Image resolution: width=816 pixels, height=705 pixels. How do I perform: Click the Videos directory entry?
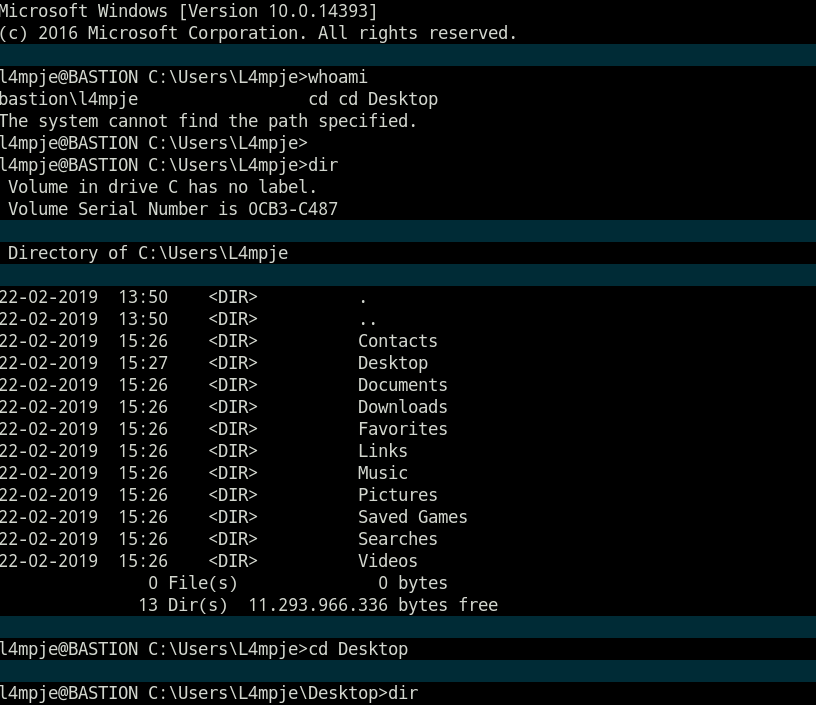tap(387, 561)
